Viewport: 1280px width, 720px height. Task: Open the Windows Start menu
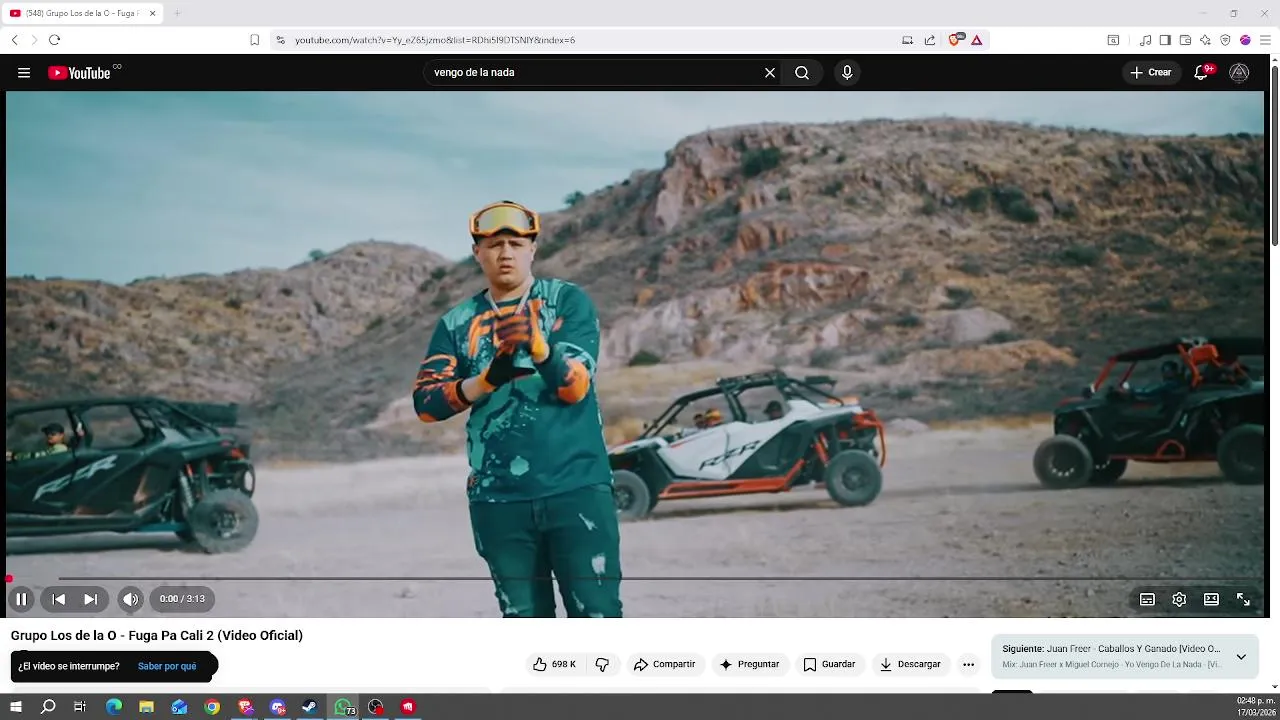click(x=16, y=707)
